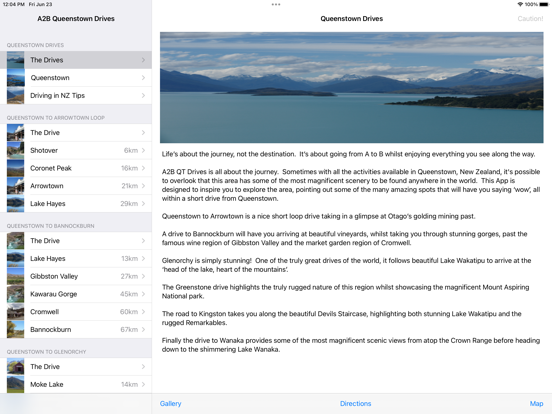
Task: Tap the Queenstown row thumbnail icon
Action: pos(15,78)
